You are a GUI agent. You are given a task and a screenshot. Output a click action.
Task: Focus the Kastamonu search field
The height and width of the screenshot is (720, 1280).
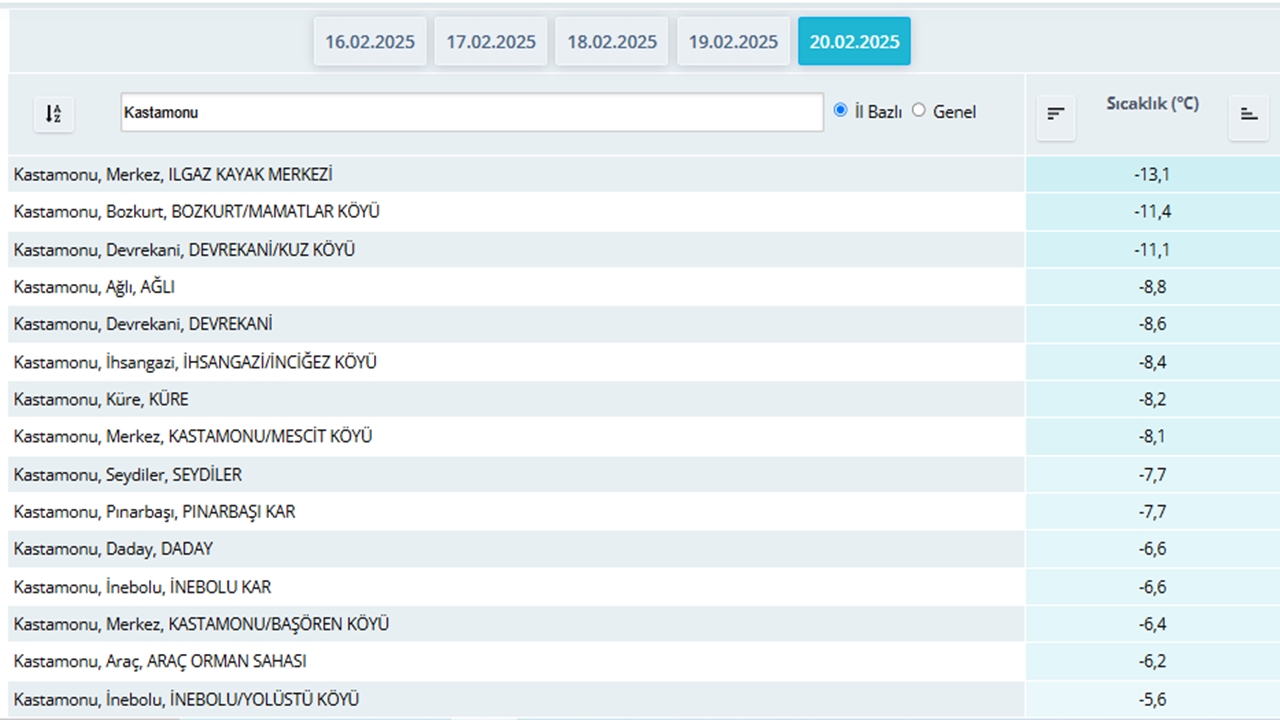point(471,113)
